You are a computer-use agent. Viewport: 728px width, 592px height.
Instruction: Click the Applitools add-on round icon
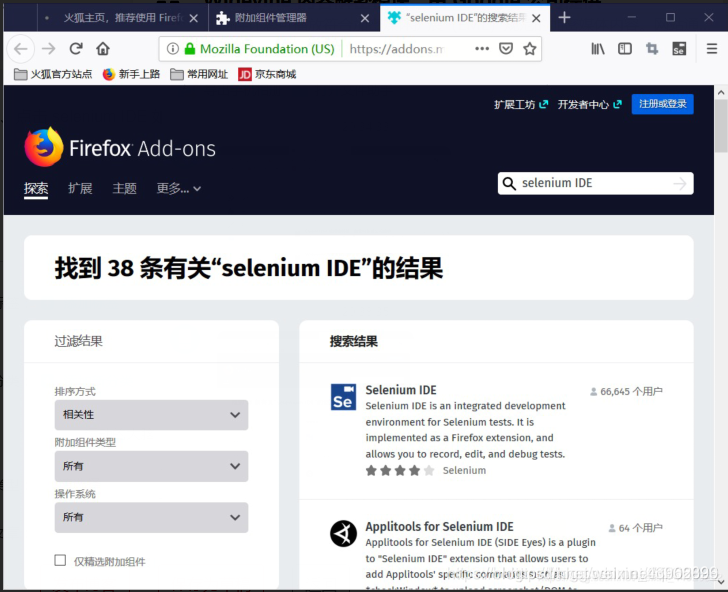343,533
